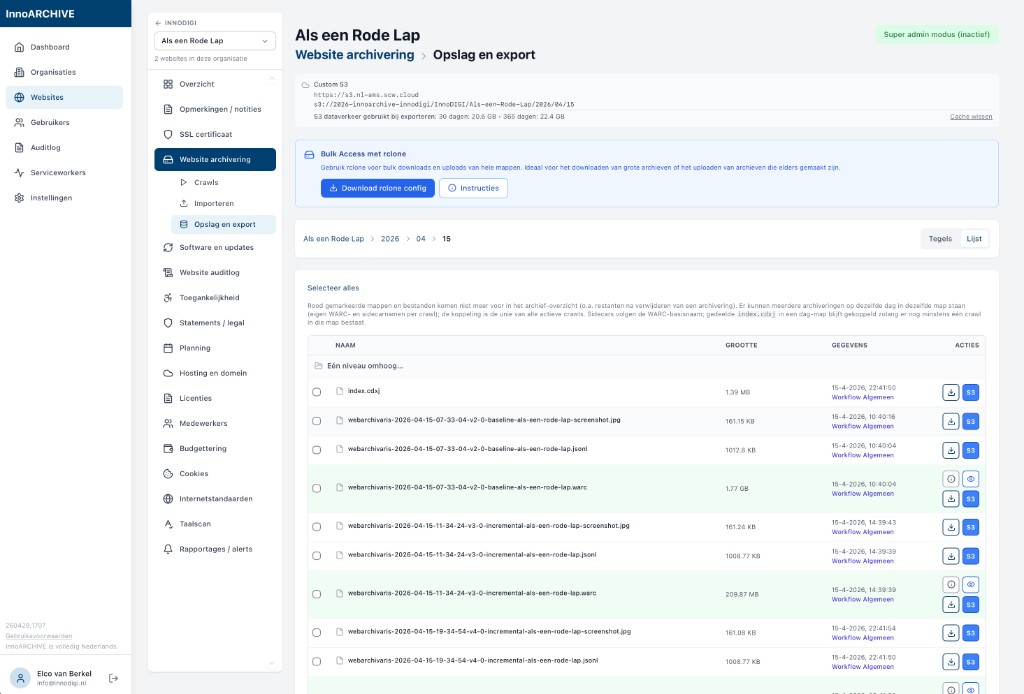Preview the v2-0 baseline warc with eye icon
Viewport: 1024px width, 694px height.
pos(970,479)
